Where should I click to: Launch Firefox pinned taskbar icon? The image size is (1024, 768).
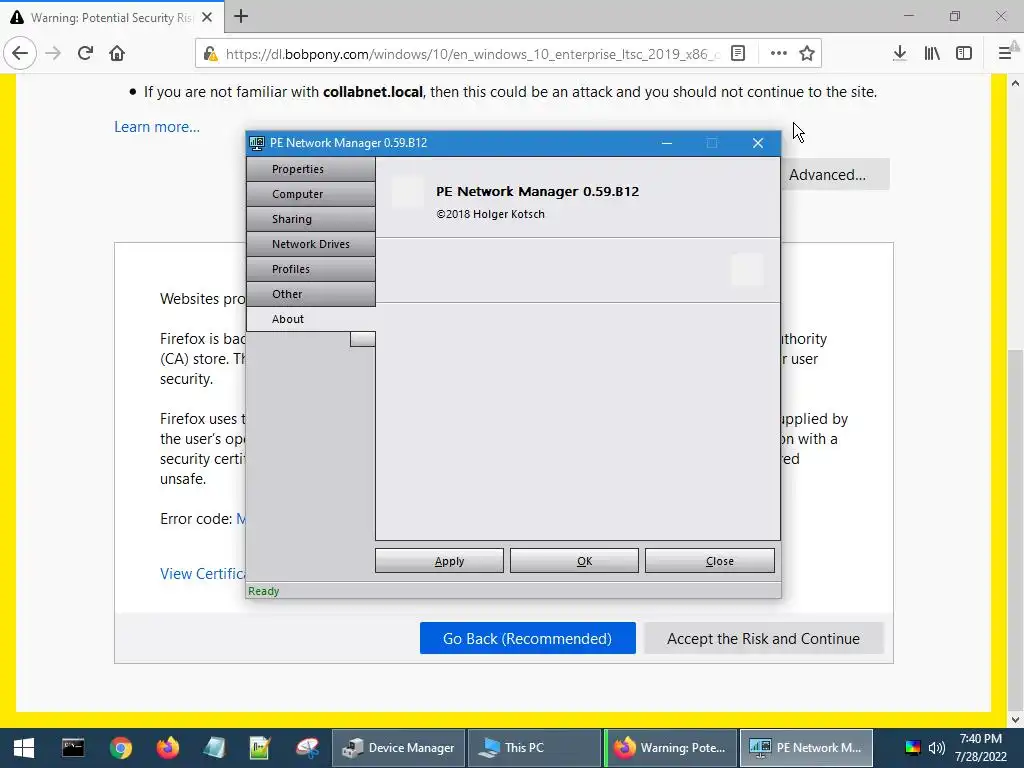pos(168,748)
